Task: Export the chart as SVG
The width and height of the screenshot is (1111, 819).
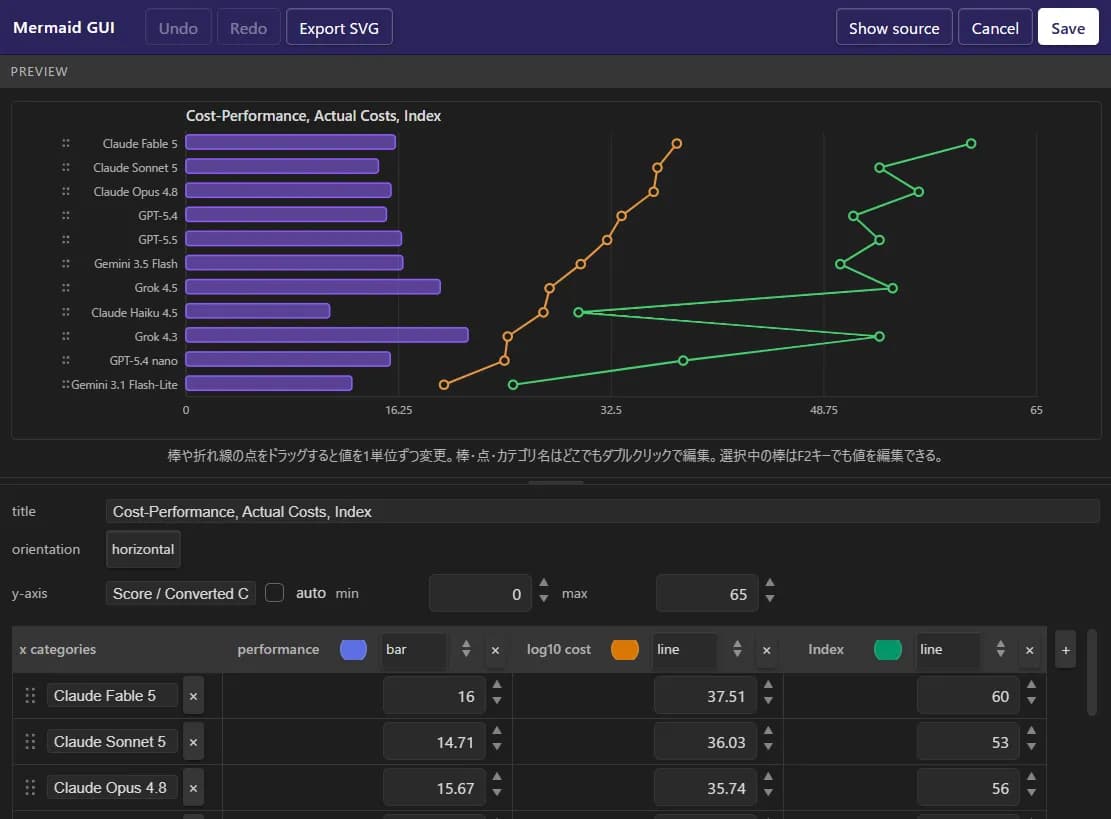Action: click(x=339, y=28)
